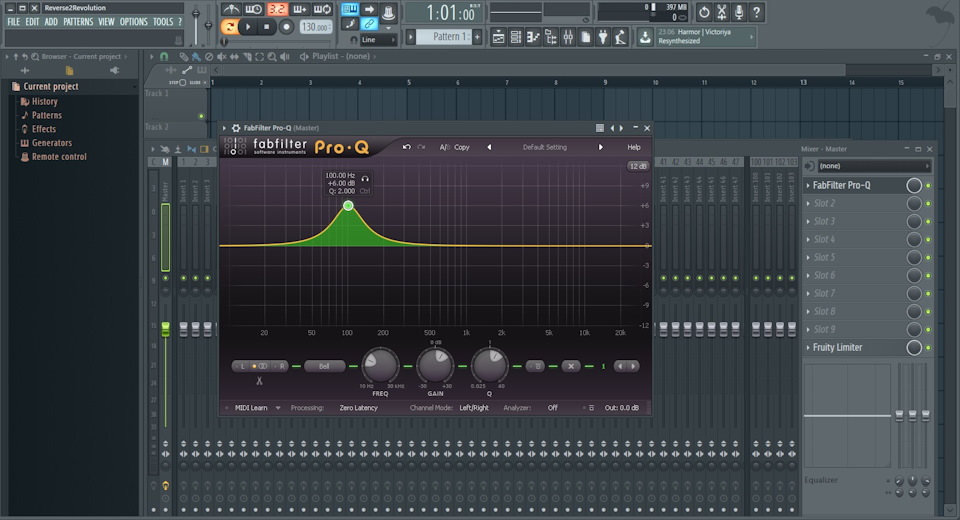Screen dimensions: 960x520
Task: Click the Record button in the transport
Action: pos(285,26)
